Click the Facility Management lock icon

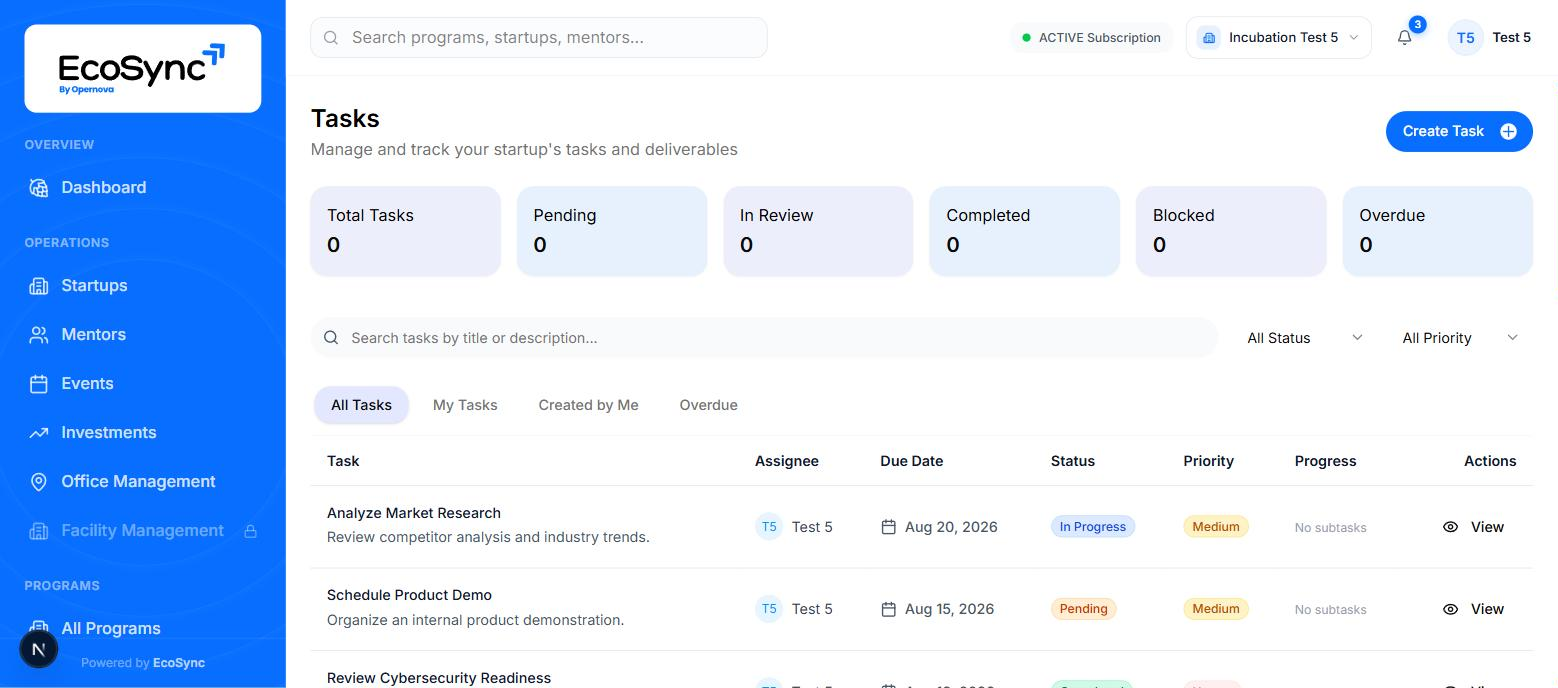click(x=251, y=531)
